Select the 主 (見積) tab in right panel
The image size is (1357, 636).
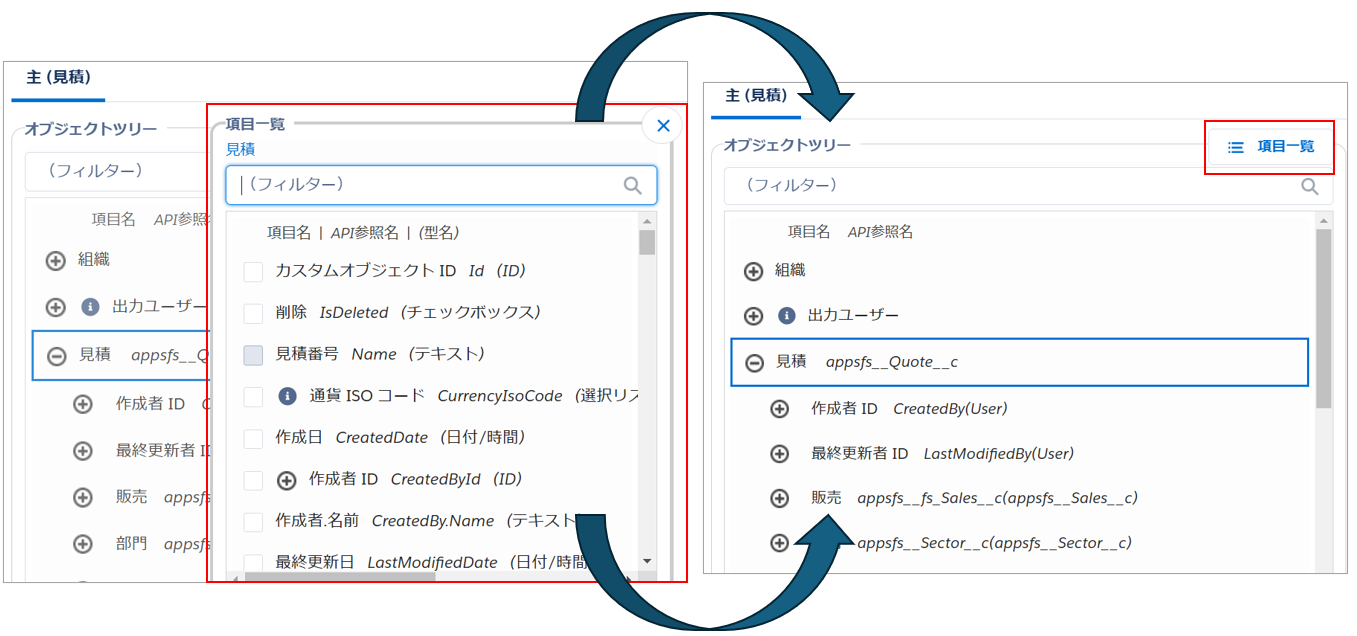[x=756, y=96]
